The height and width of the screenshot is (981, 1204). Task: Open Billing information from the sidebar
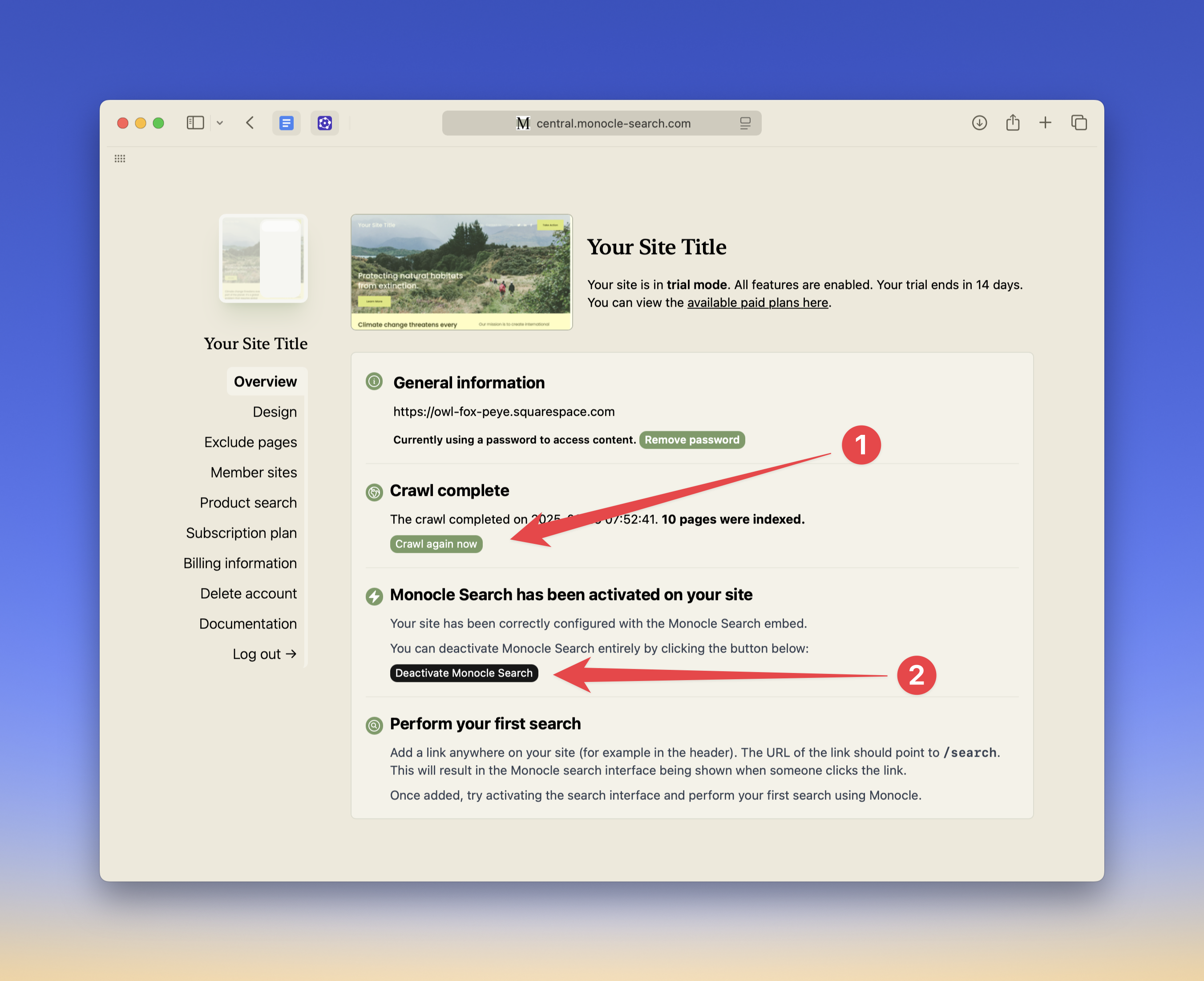(x=240, y=563)
